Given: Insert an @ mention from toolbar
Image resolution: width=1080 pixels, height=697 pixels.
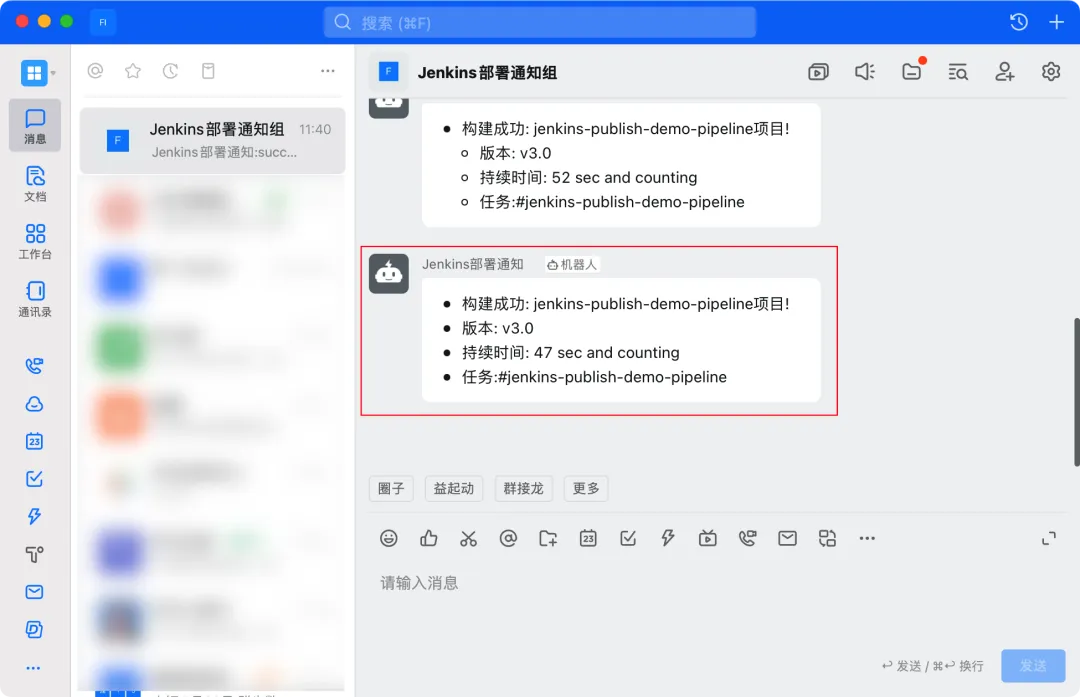Looking at the screenshot, I should (508, 539).
